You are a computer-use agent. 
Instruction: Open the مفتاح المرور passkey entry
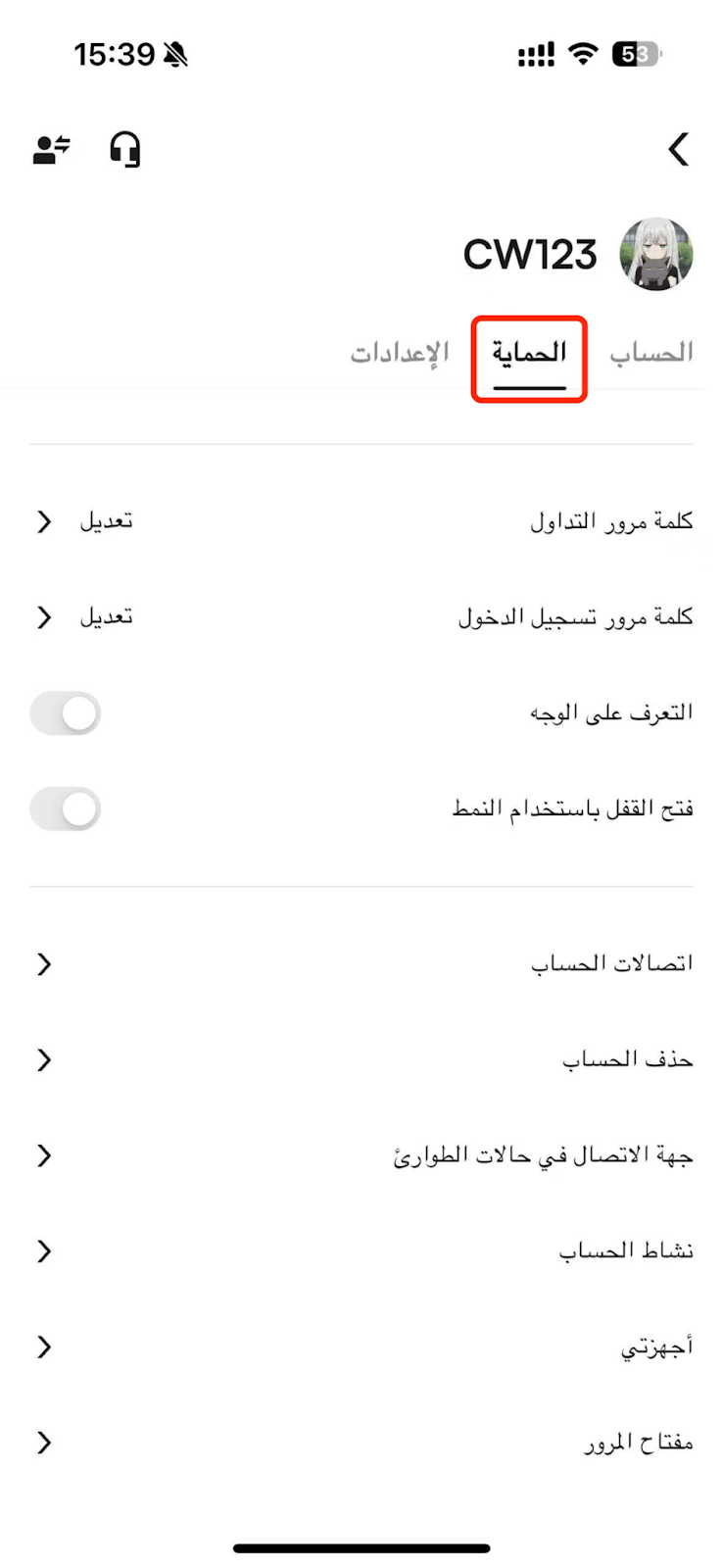pyautogui.click(x=361, y=1444)
